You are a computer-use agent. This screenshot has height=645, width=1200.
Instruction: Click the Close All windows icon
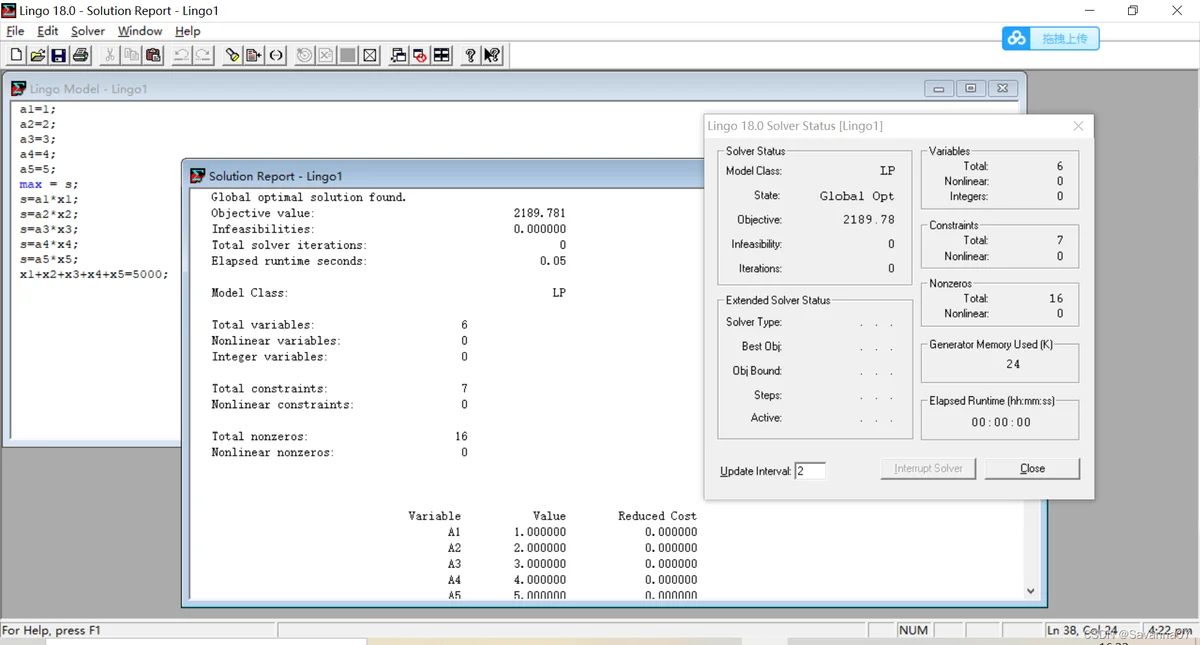coord(420,55)
